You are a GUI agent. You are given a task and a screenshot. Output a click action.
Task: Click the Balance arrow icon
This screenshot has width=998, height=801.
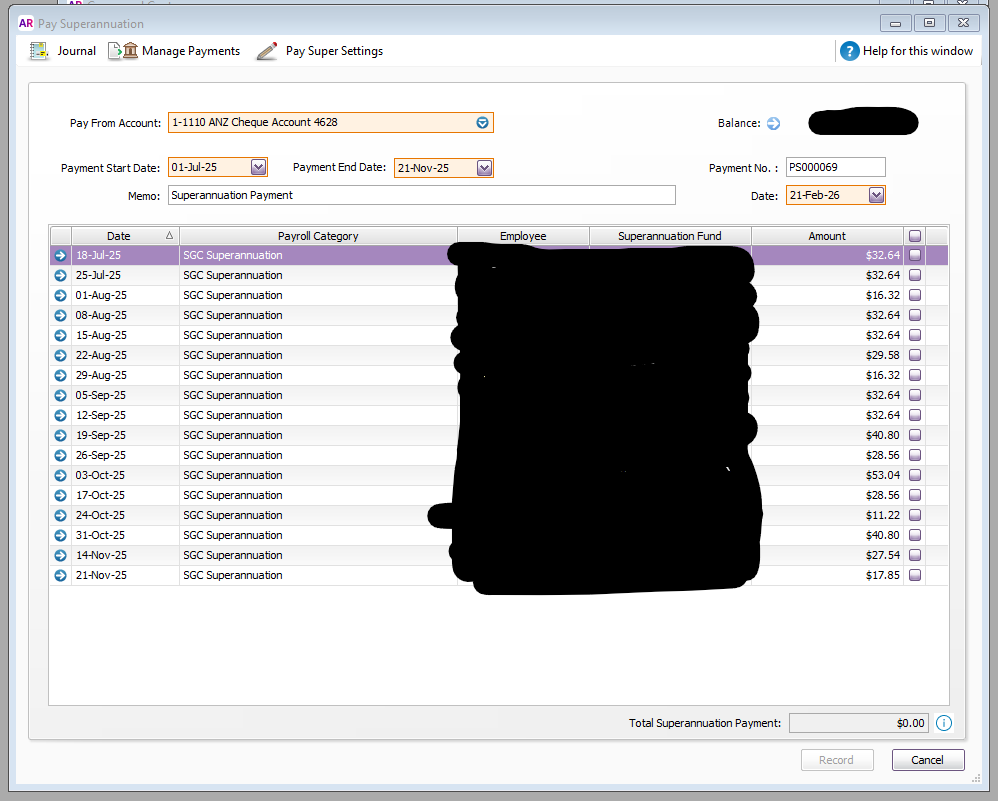(773, 124)
